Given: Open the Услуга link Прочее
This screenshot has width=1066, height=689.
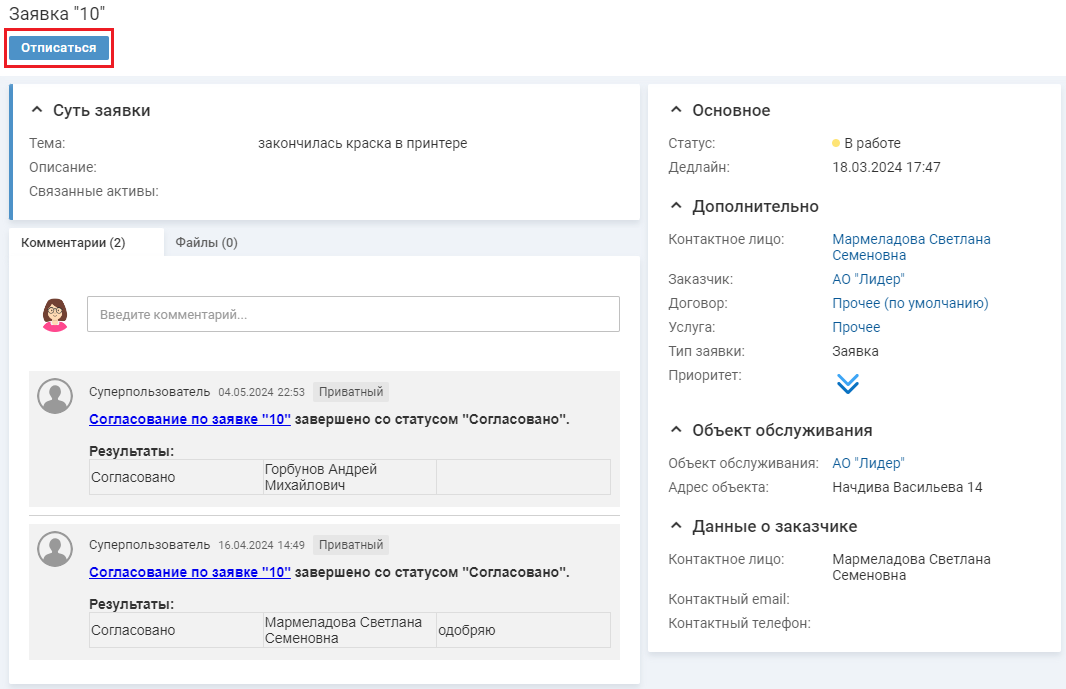Looking at the screenshot, I should pyautogui.click(x=856, y=327).
